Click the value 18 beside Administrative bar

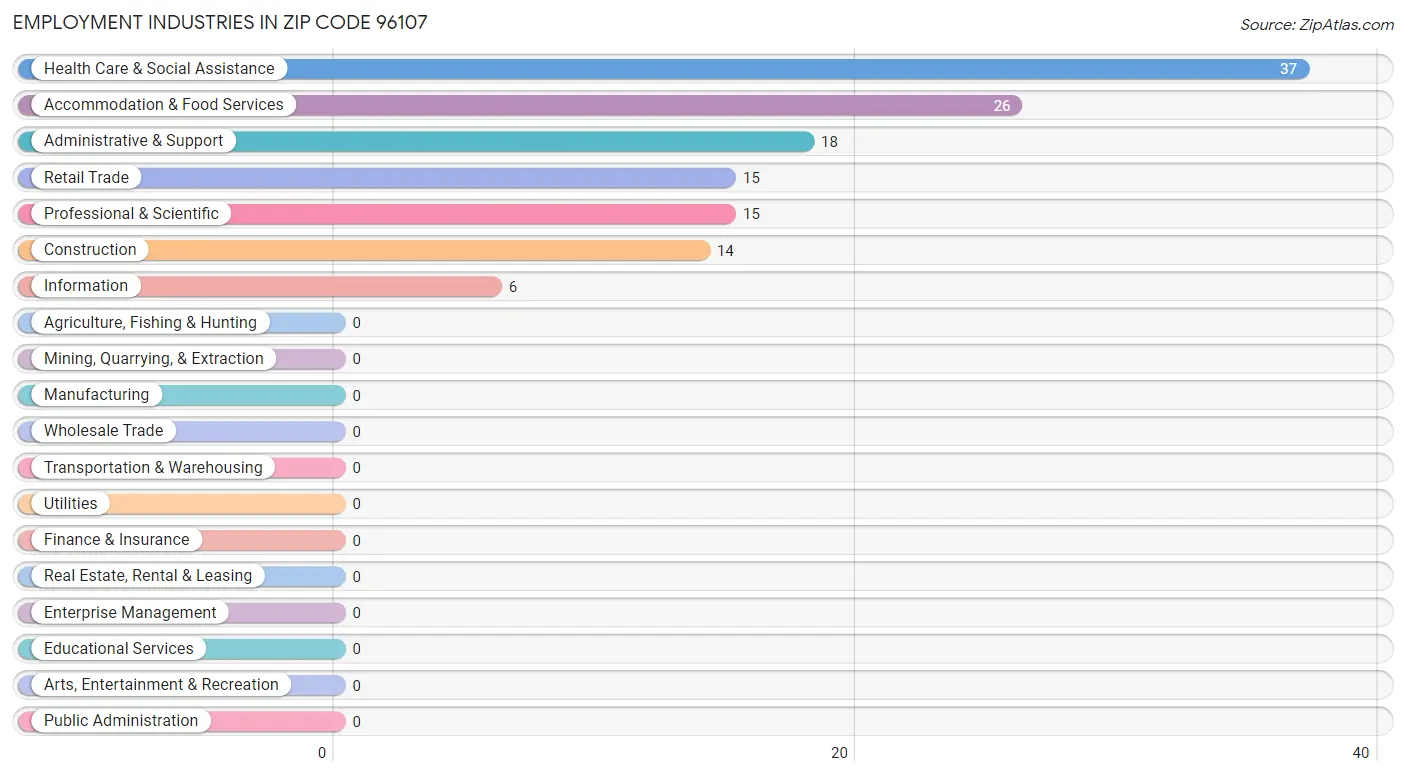tap(829, 142)
